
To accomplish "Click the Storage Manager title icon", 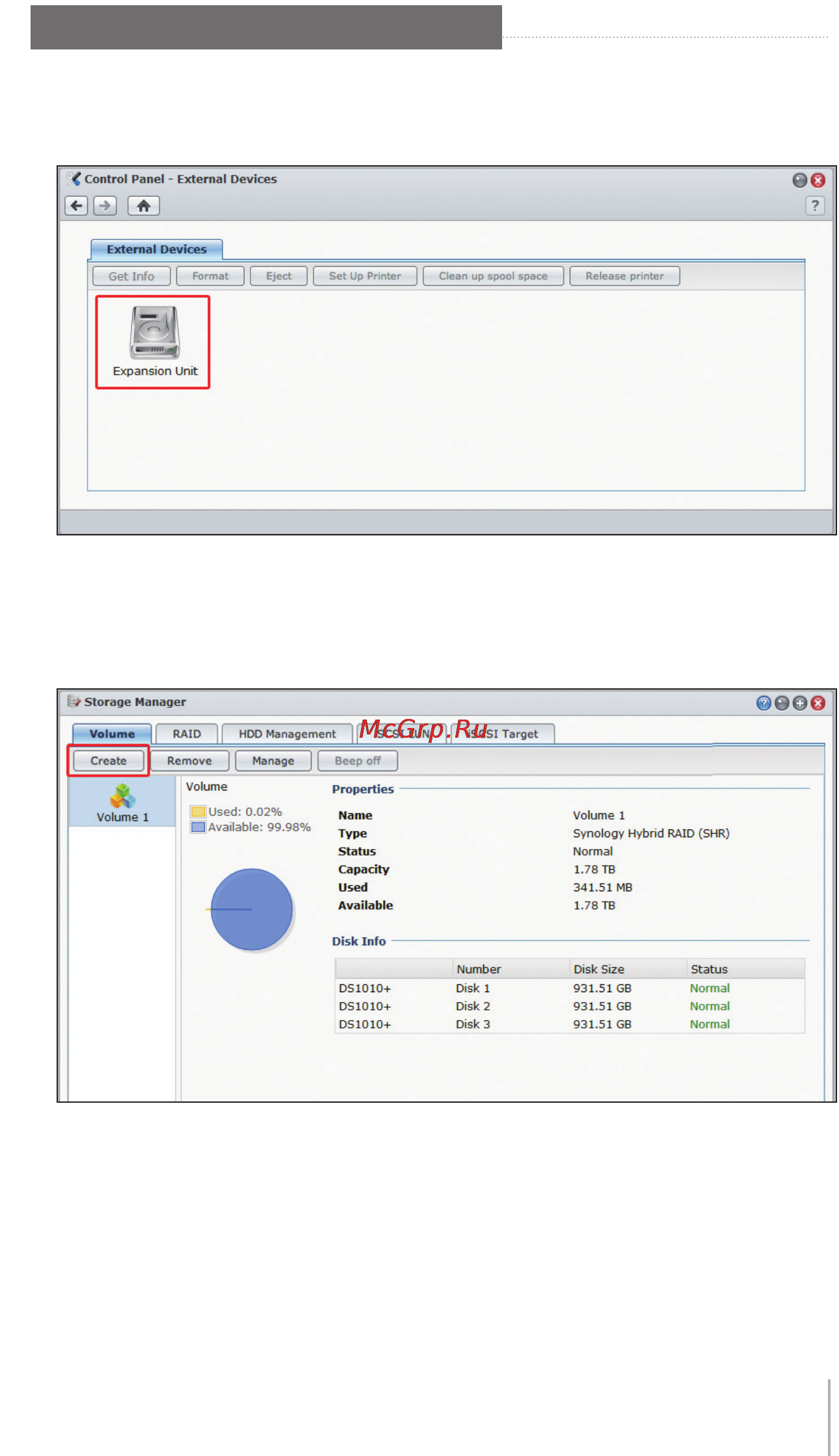I will 73,701.
